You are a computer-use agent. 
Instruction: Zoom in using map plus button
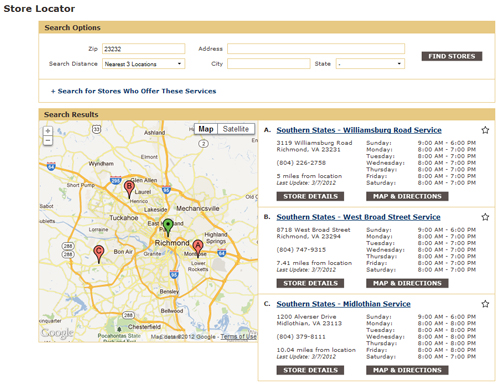click(x=48, y=131)
